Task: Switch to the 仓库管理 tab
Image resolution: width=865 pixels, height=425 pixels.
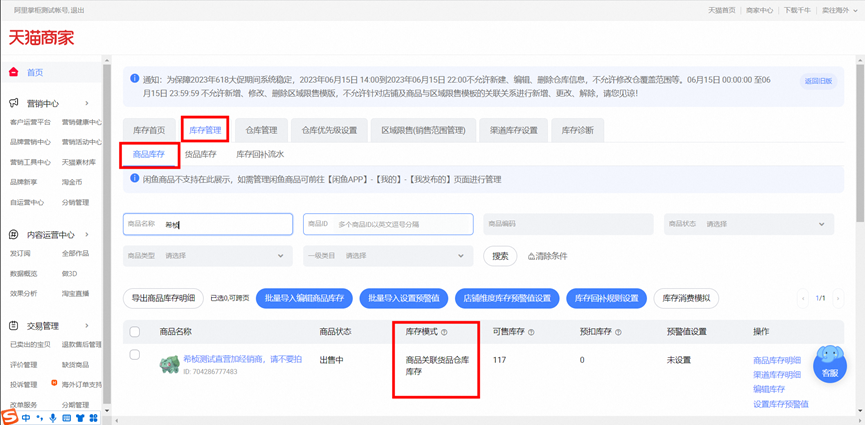Action: [x=262, y=130]
